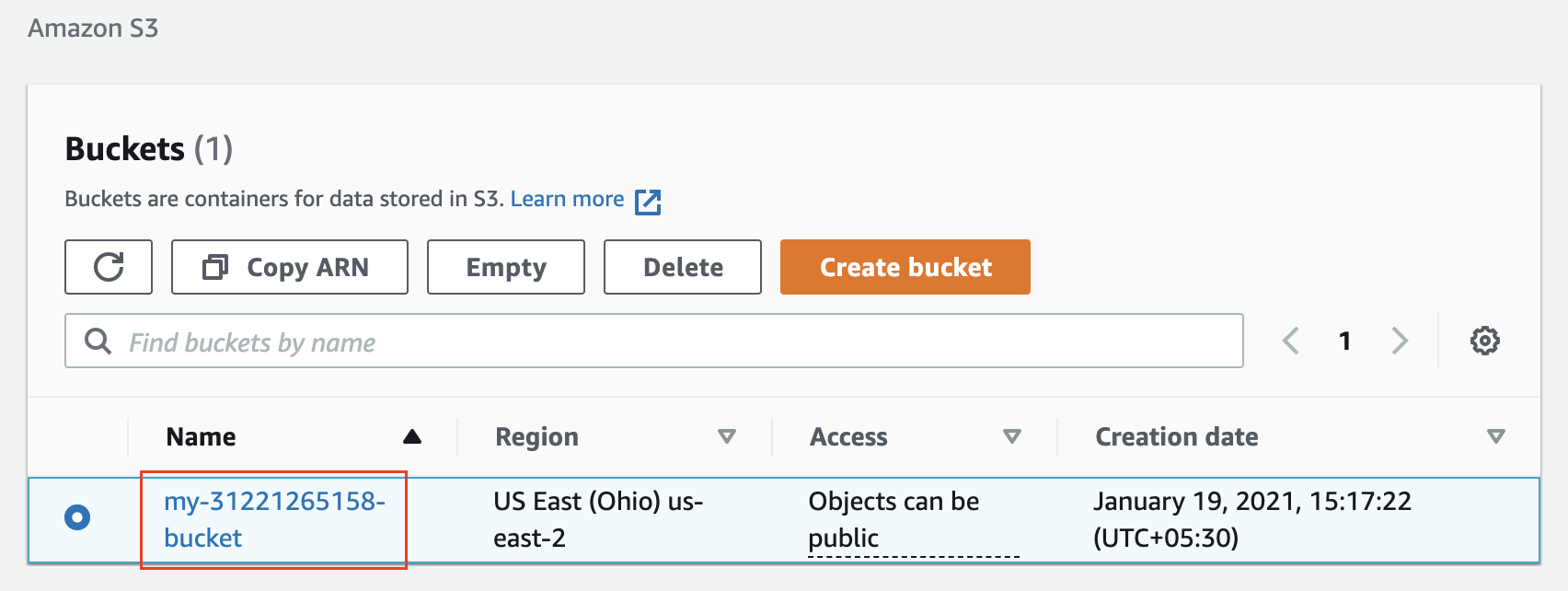
Task: Open the Learn more link
Action: coord(567,199)
